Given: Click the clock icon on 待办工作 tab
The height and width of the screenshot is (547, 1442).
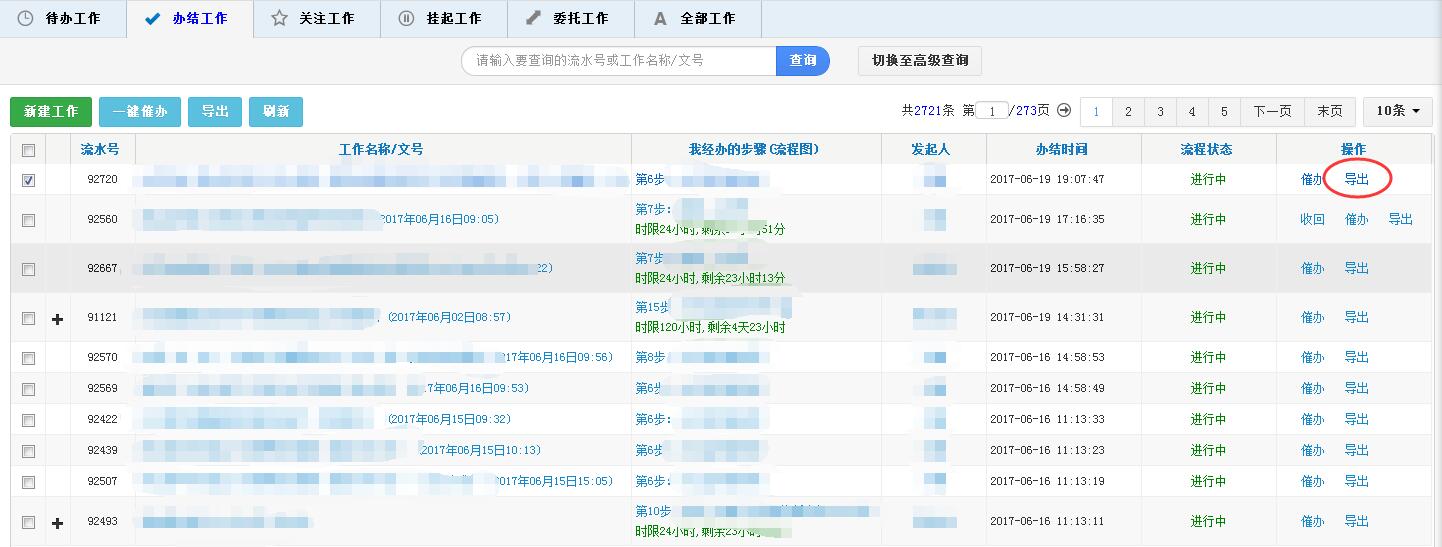Looking at the screenshot, I should pos(26,19).
